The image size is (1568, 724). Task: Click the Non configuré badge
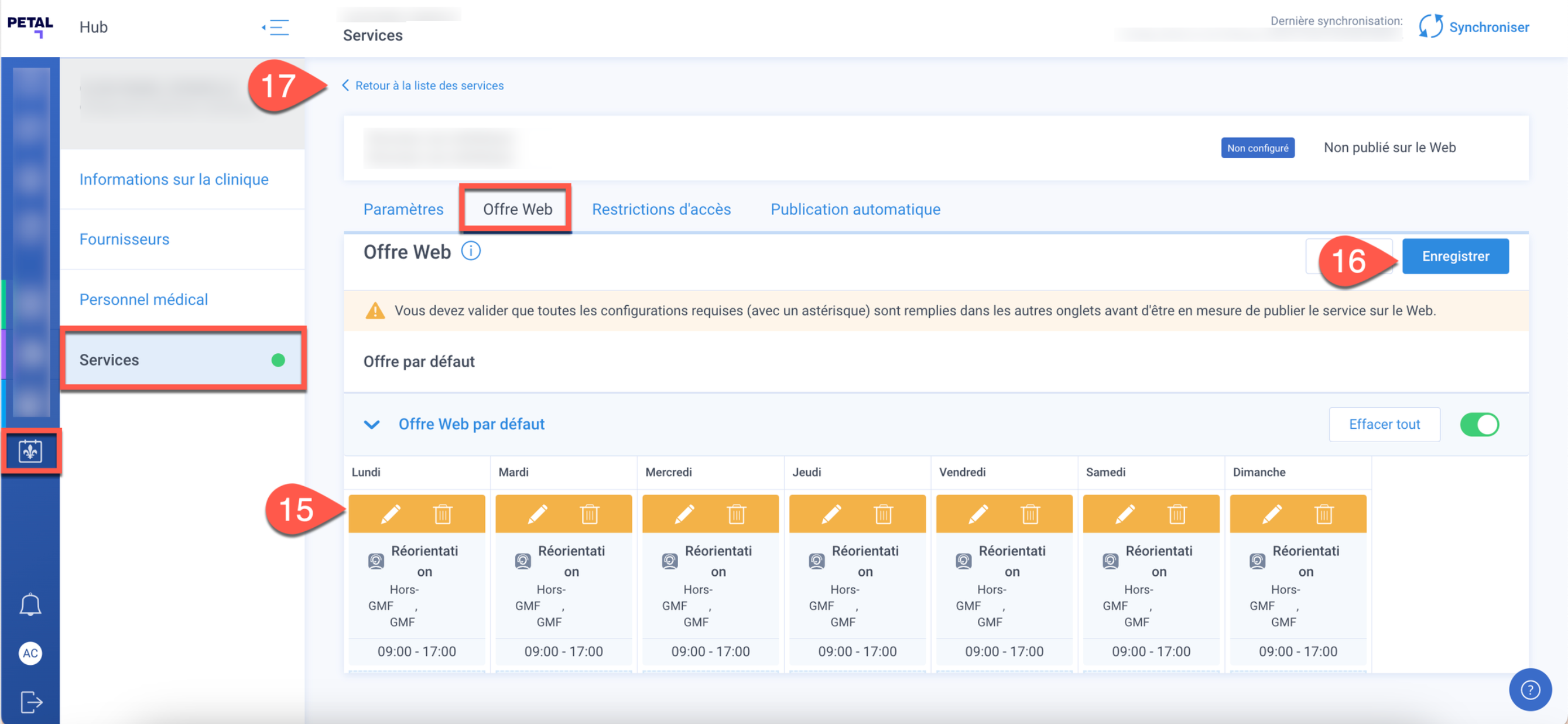(x=1257, y=148)
